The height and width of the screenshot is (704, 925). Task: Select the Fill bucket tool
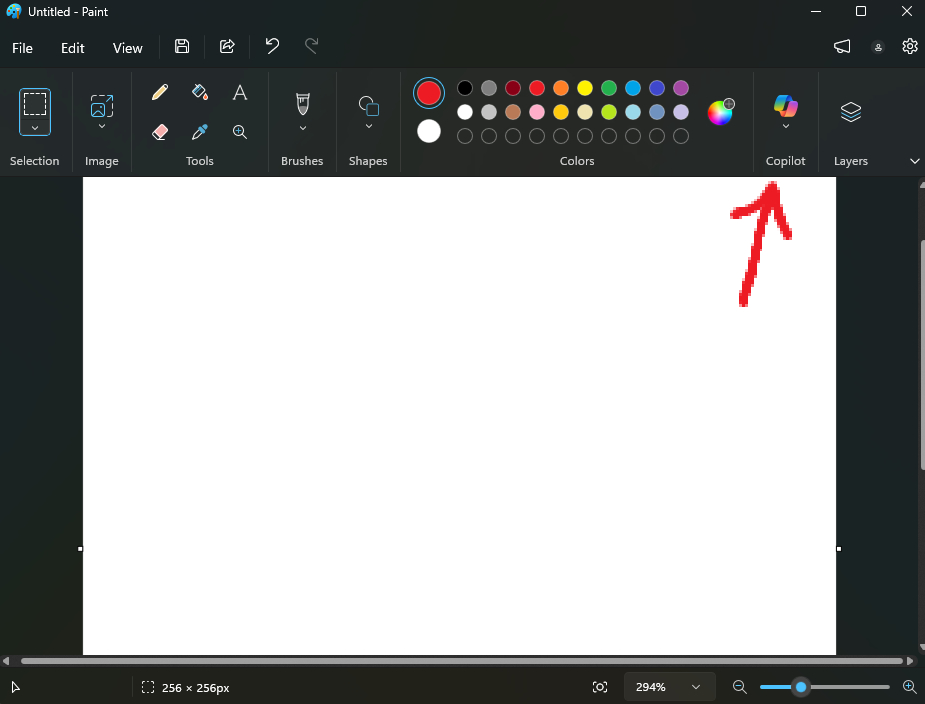199,93
